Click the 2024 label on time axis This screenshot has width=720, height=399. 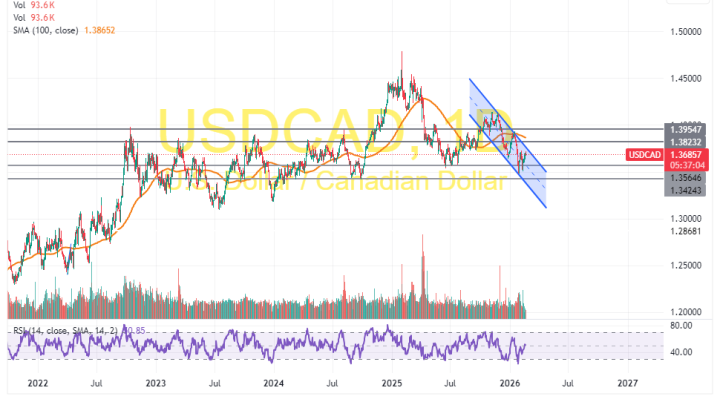274,383
